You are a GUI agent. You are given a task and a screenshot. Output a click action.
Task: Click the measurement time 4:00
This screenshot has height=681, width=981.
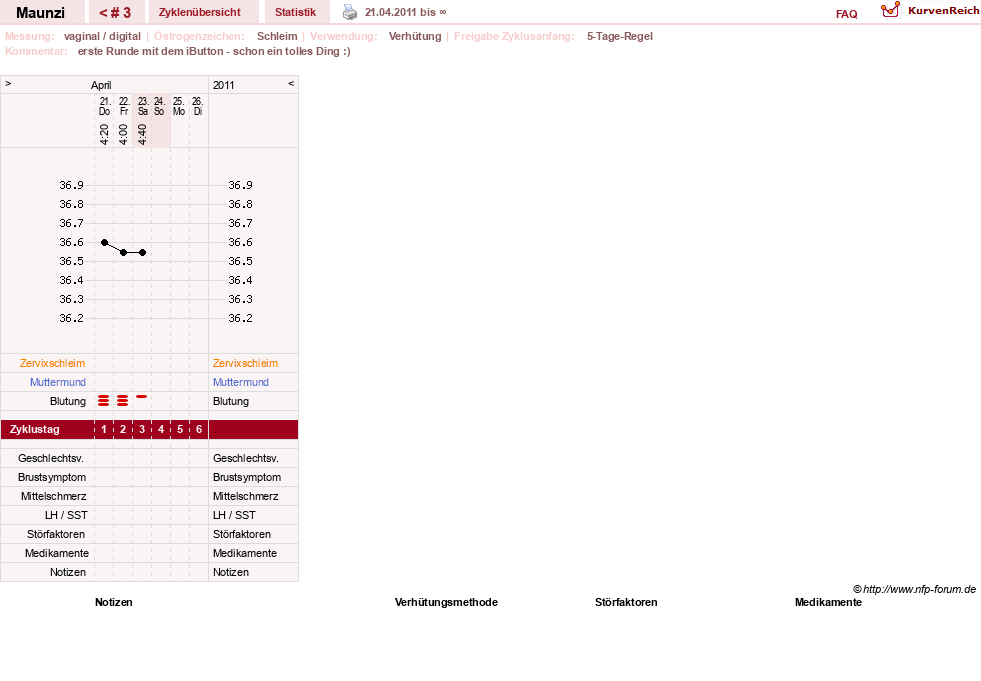pos(123,134)
